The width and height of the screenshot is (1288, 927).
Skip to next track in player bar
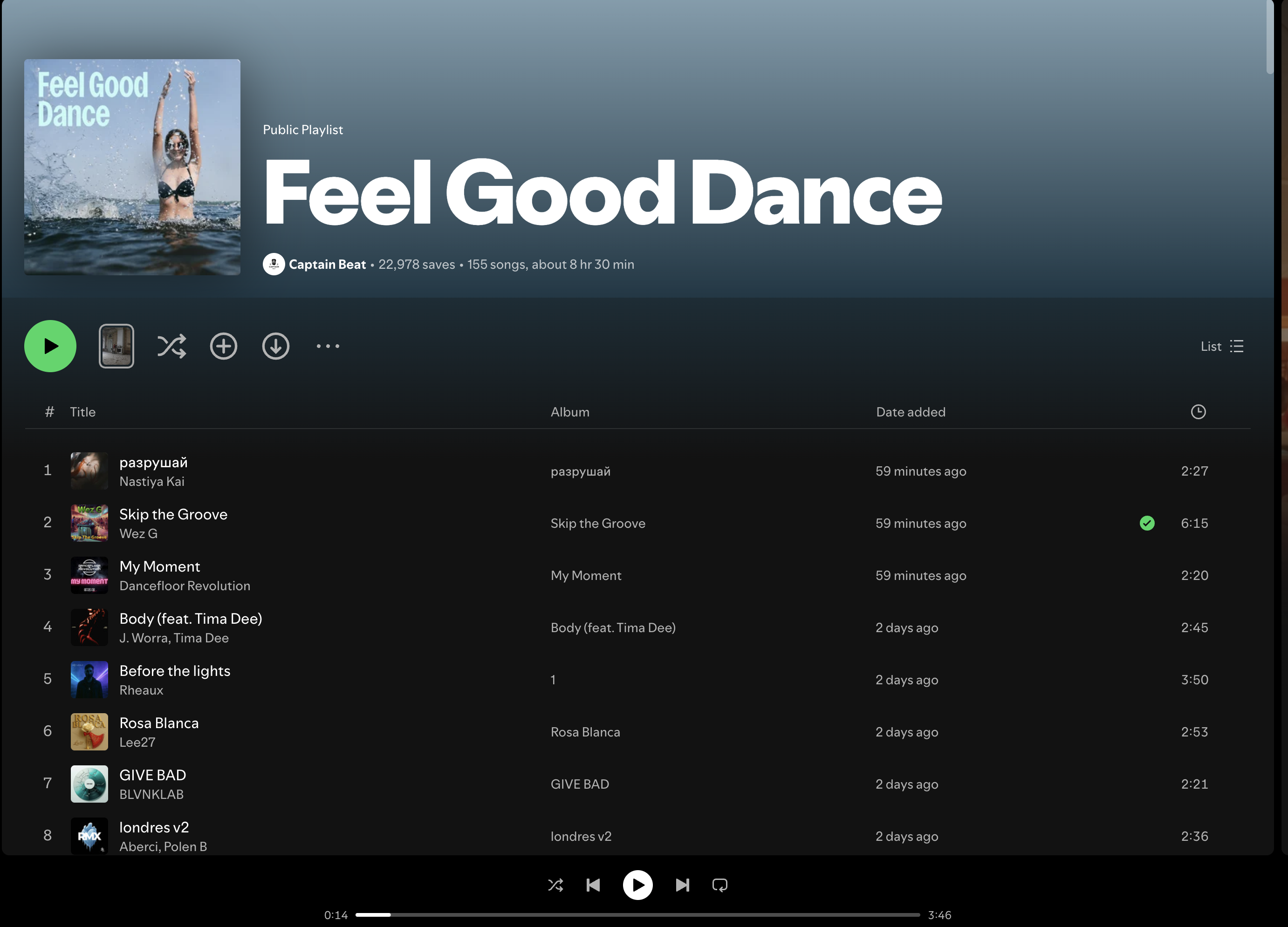[682, 885]
